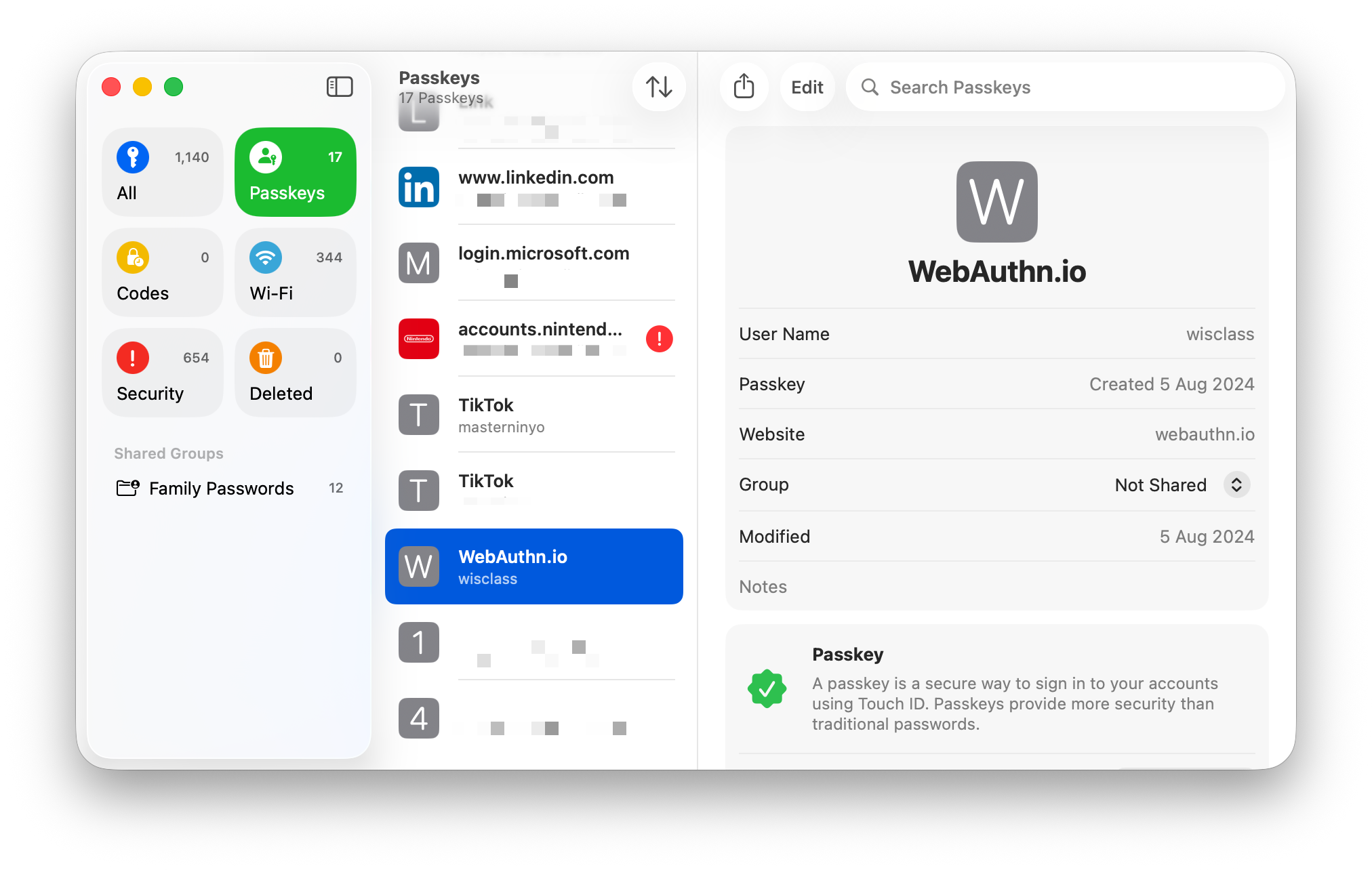Click the Family Passwords folder icon
1372x870 pixels.
[x=128, y=488]
